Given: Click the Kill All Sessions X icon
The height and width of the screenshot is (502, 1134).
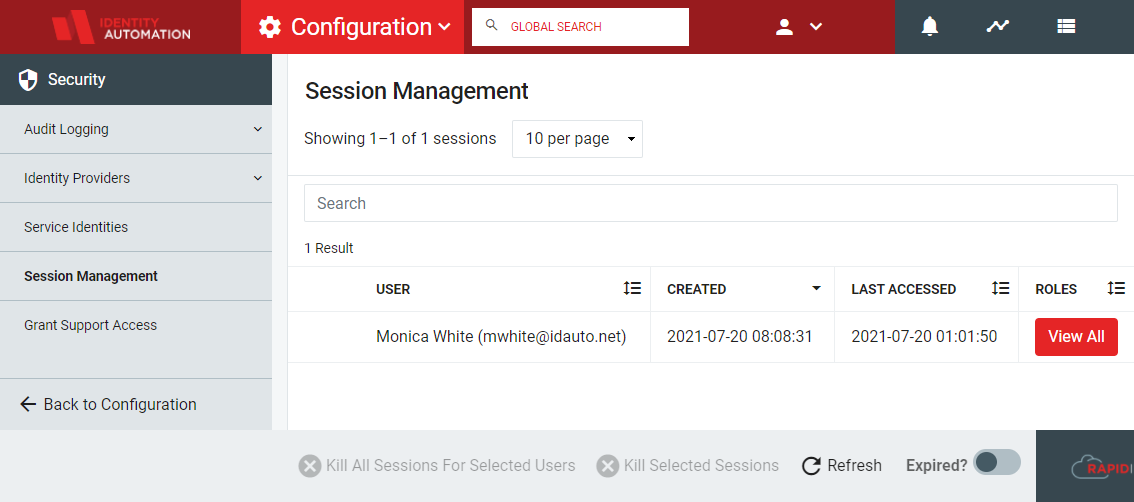Looking at the screenshot, I should point(310,466).
